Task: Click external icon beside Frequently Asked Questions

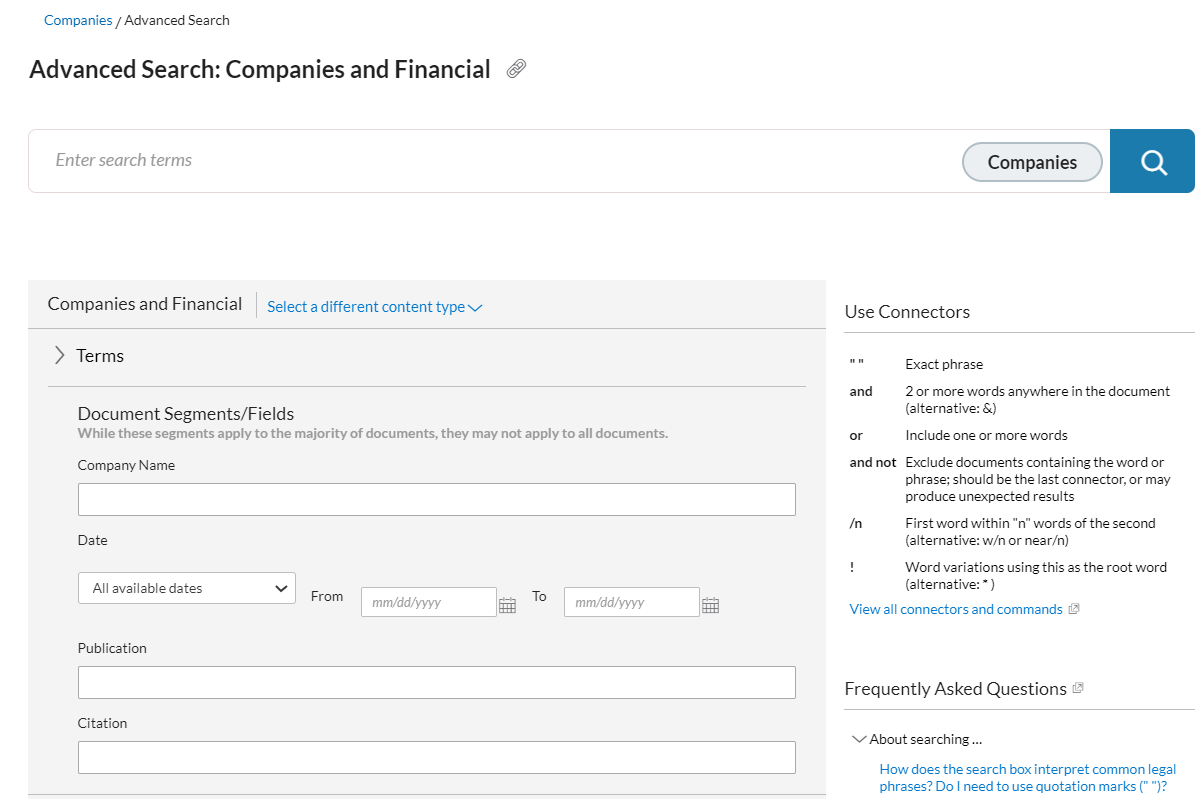Action: (x=1078, y=687)
